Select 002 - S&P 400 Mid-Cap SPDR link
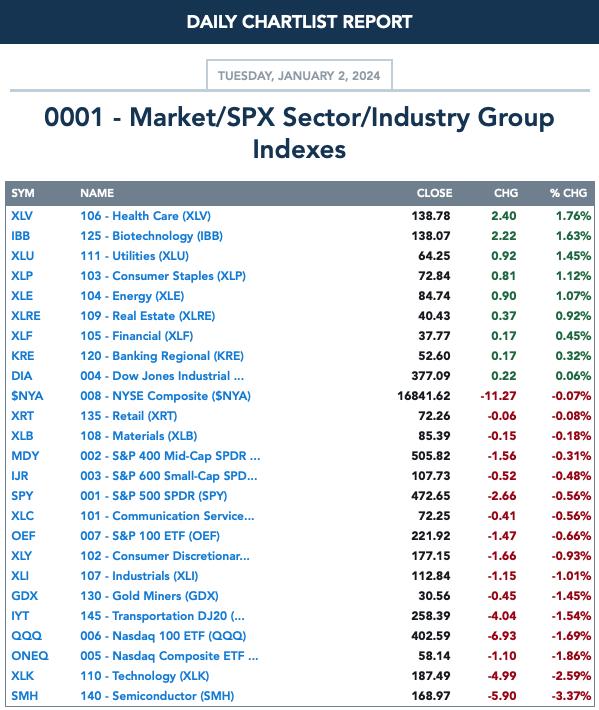This screenshot has height=710, width=599. tap(170, 456)
